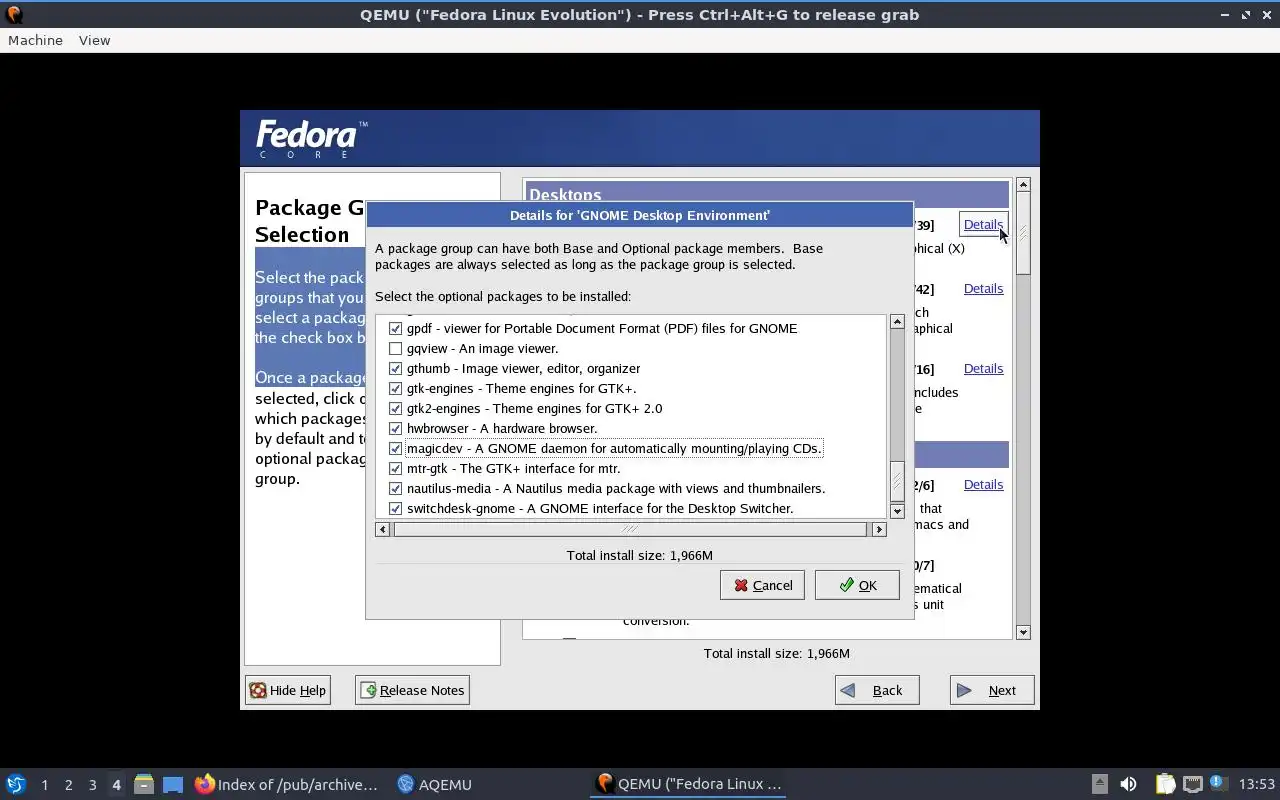Click the group list scroll up arrow

point(1023,185)
